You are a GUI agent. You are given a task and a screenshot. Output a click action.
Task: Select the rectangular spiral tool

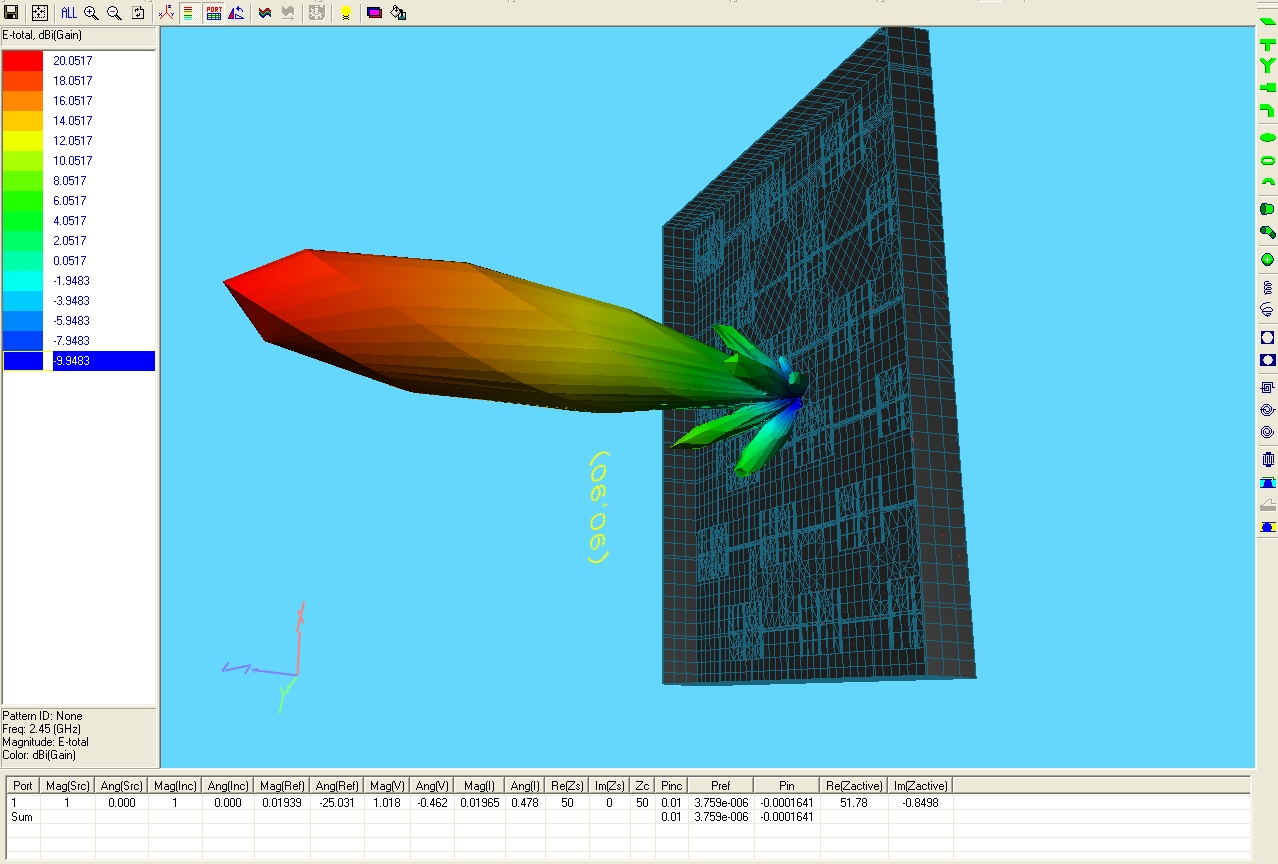coord(1267,387)
